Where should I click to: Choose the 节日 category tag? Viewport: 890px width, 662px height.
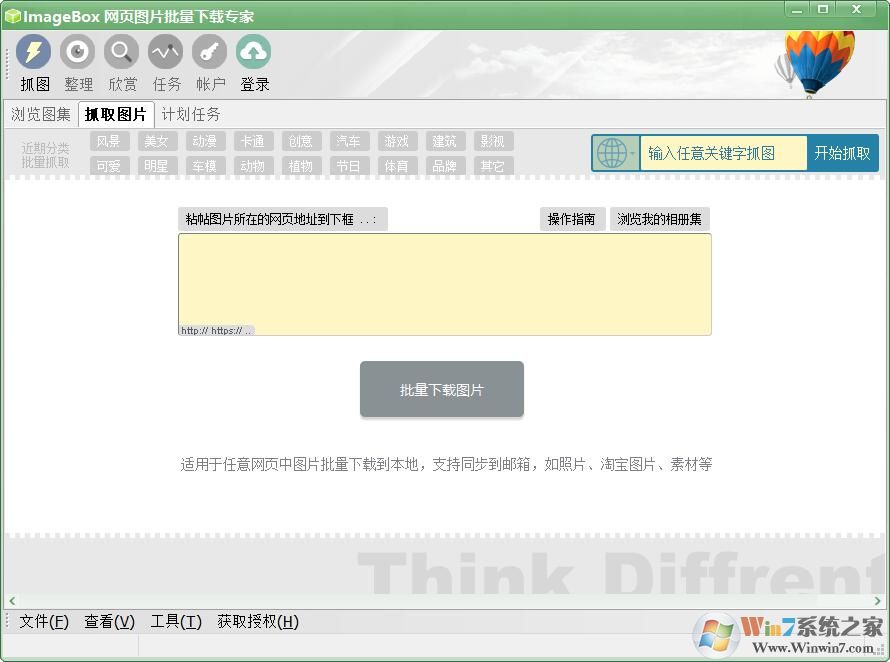[x=348, y=166]
